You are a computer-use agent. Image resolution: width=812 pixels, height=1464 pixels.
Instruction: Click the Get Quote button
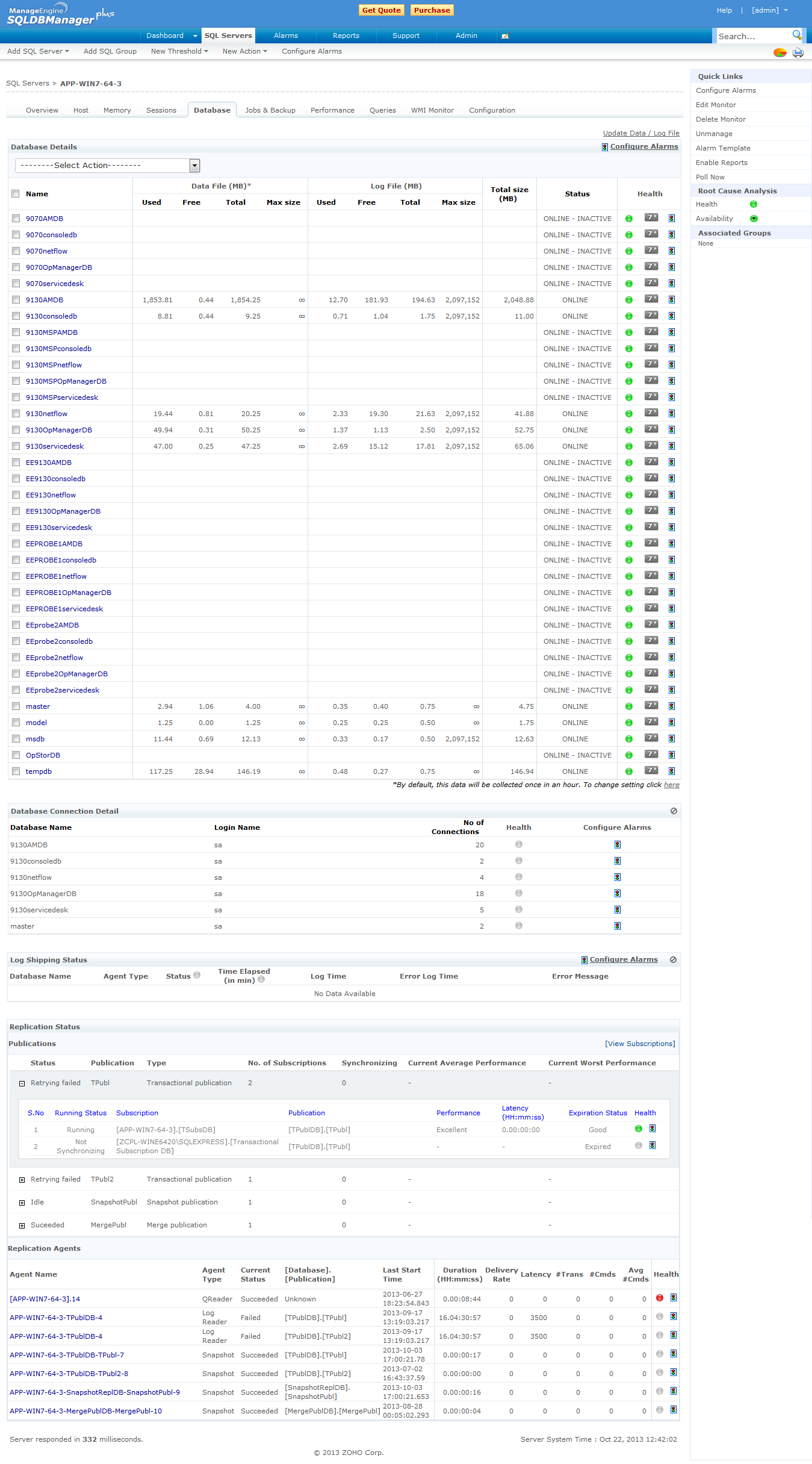(382, 10)
